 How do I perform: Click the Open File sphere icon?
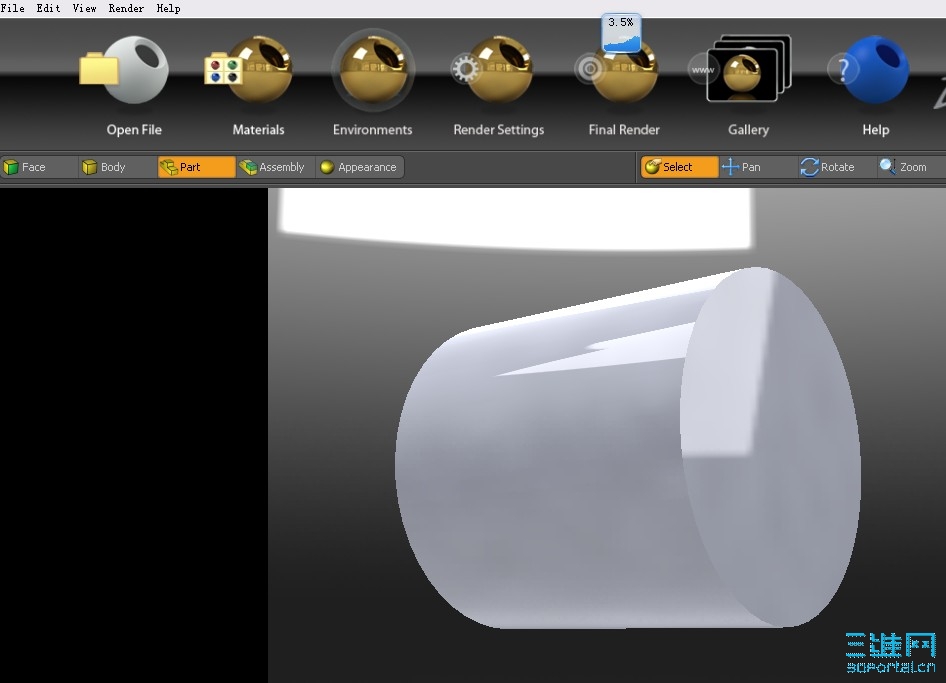coord(125,69)
